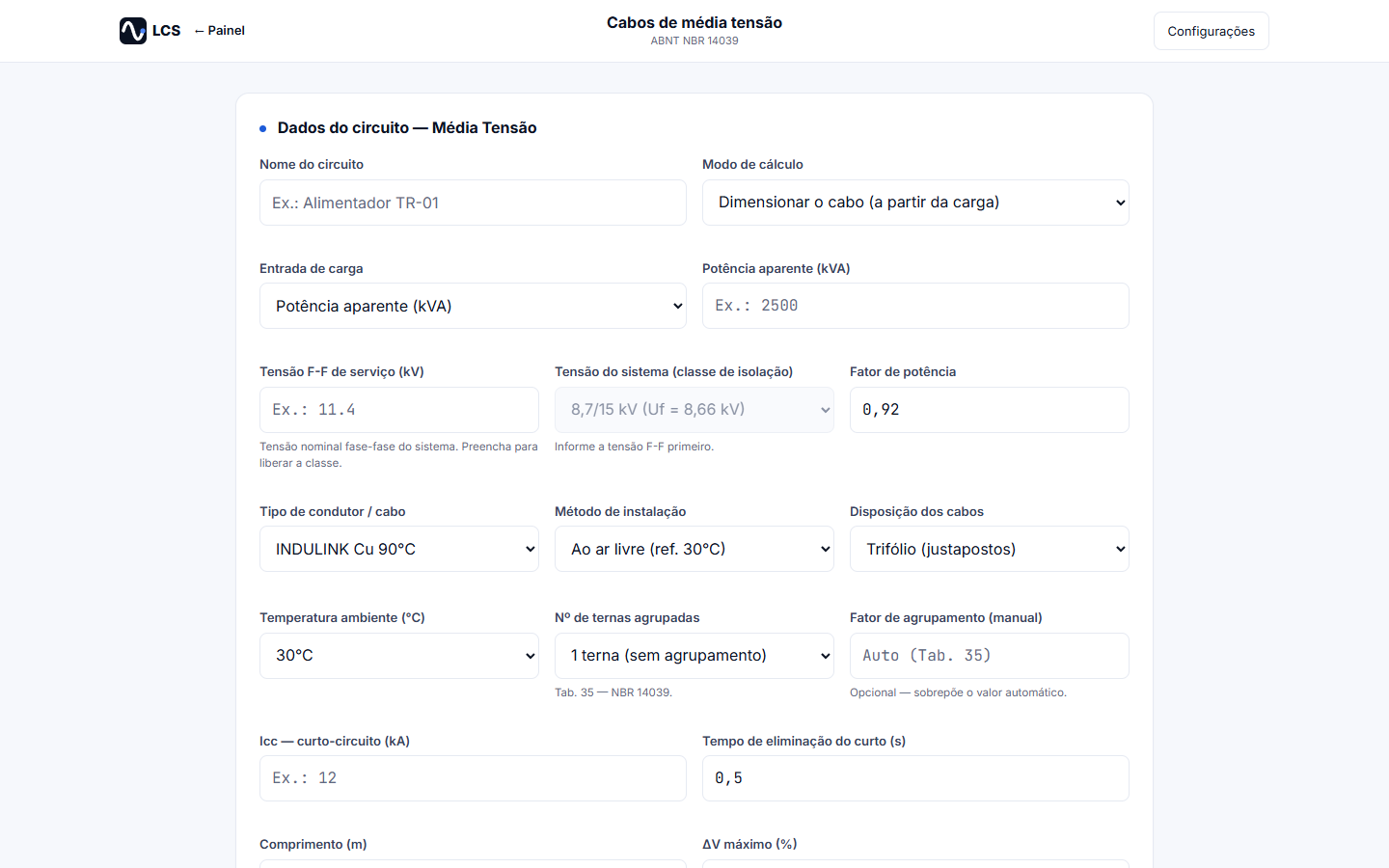Open the Tipo de condutor / cabo dropdown
Image resolution: width=1389 pixels, height=868 pixels.
[x=399, y=549]
